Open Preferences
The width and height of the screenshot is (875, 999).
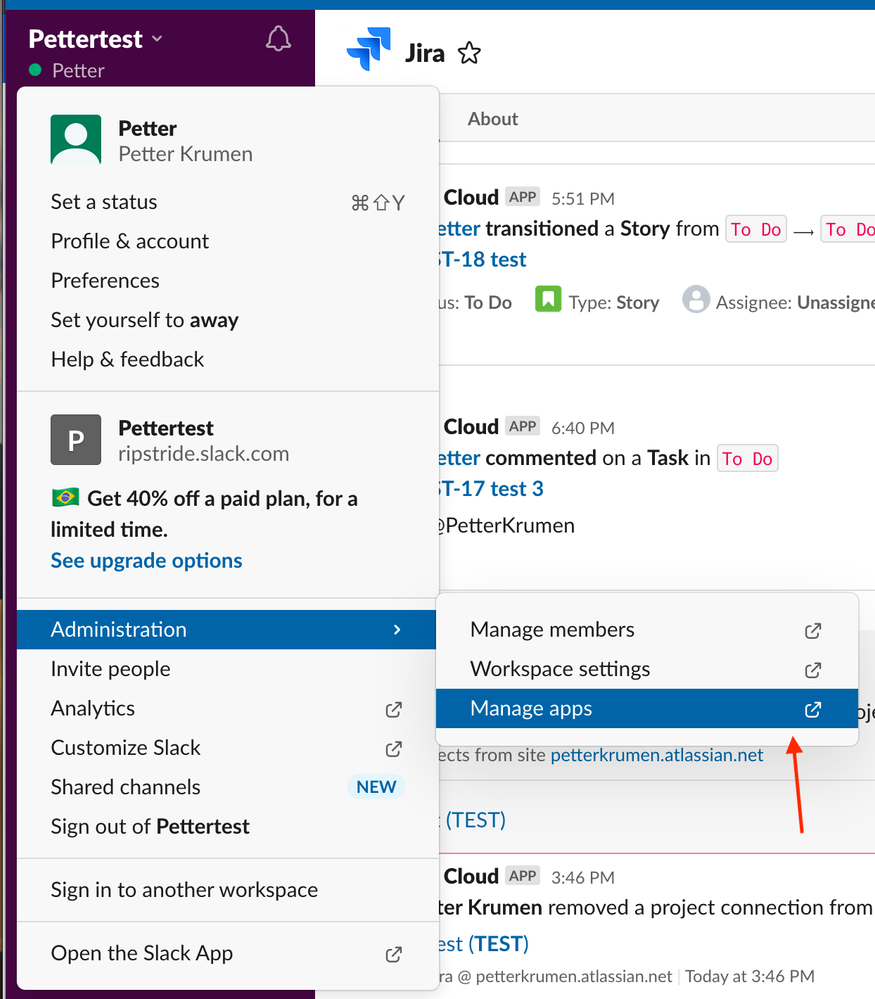pos(228,281)
